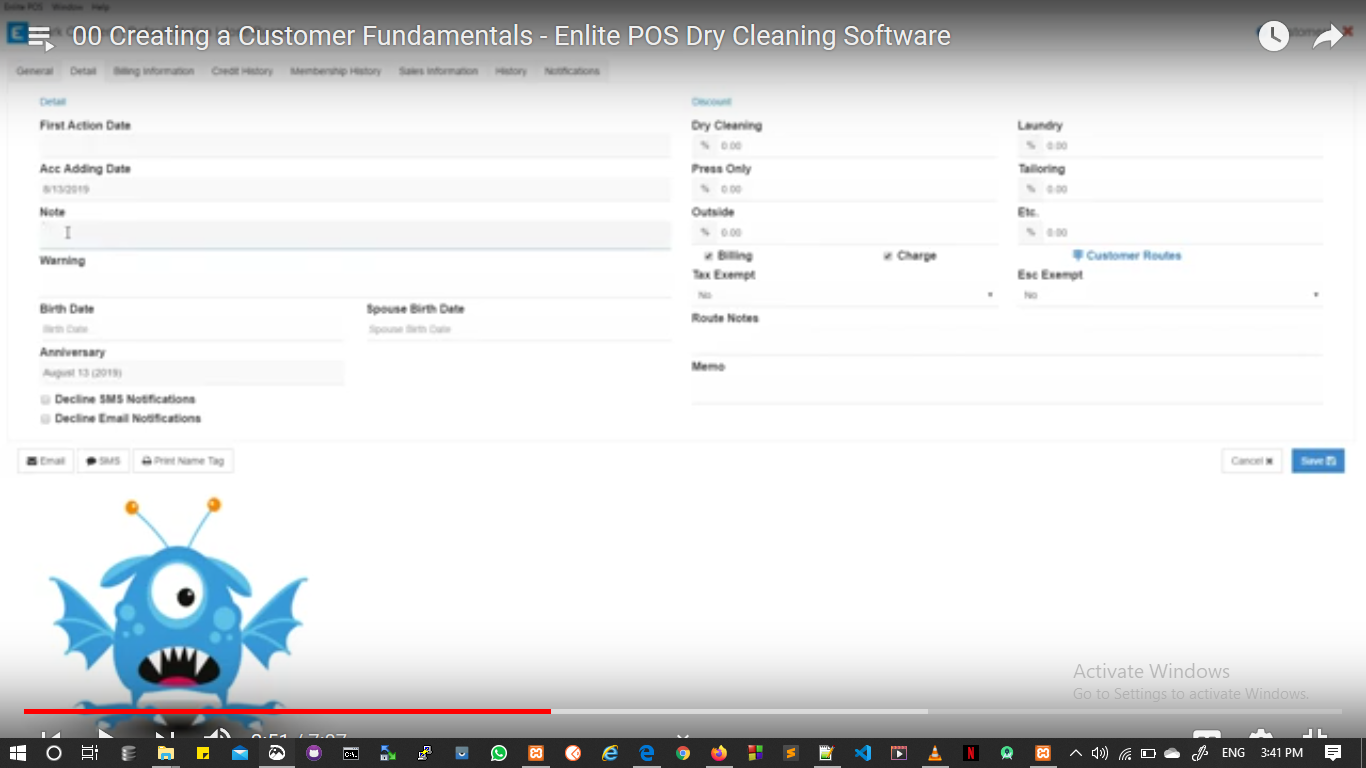
Task: Enable Decline SMS Notifications checkbox
Action: (x=45, y=400)
